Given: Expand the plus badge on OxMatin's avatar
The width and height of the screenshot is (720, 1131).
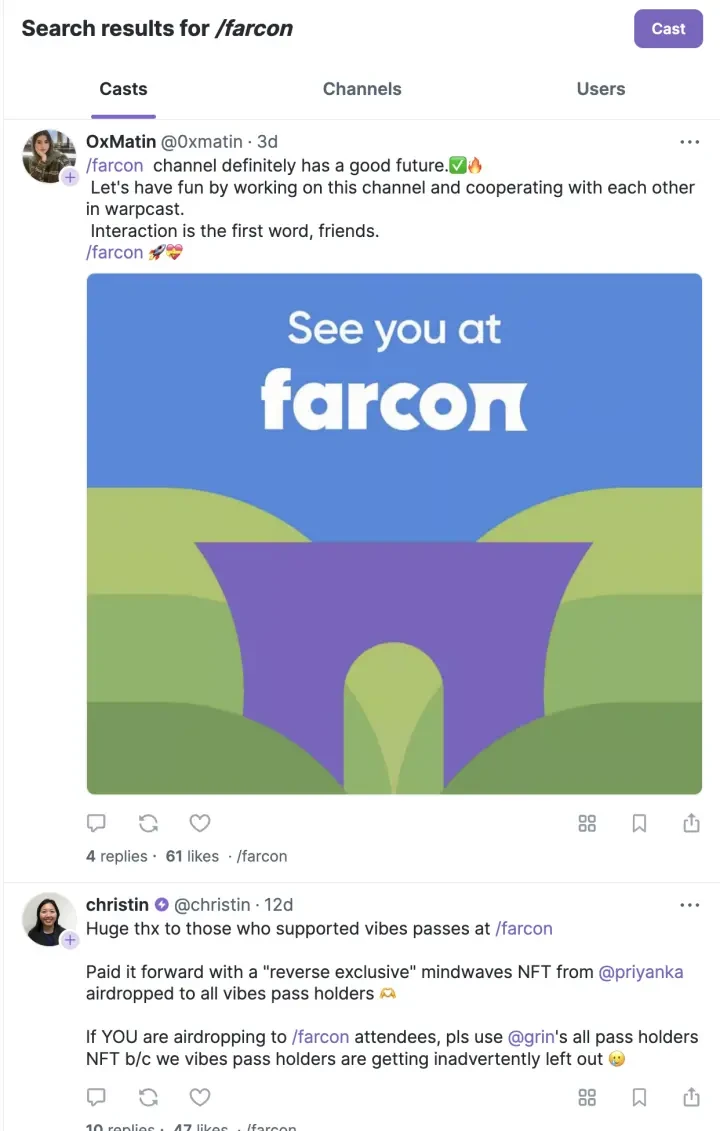Looking at the screenshot, I should pos(70,178).
